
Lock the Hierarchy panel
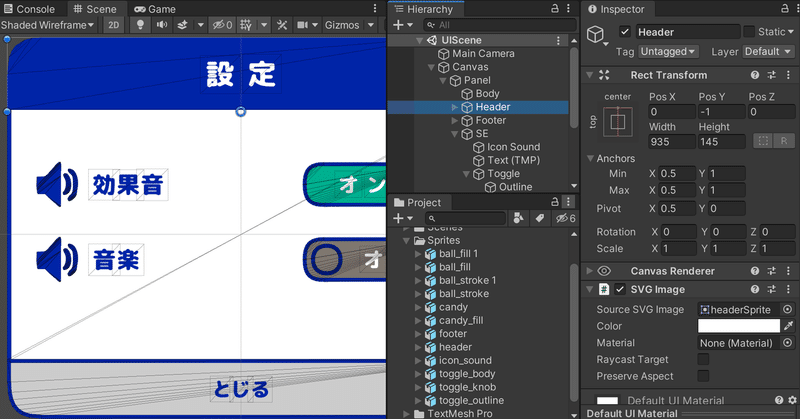tap(555, 8)
